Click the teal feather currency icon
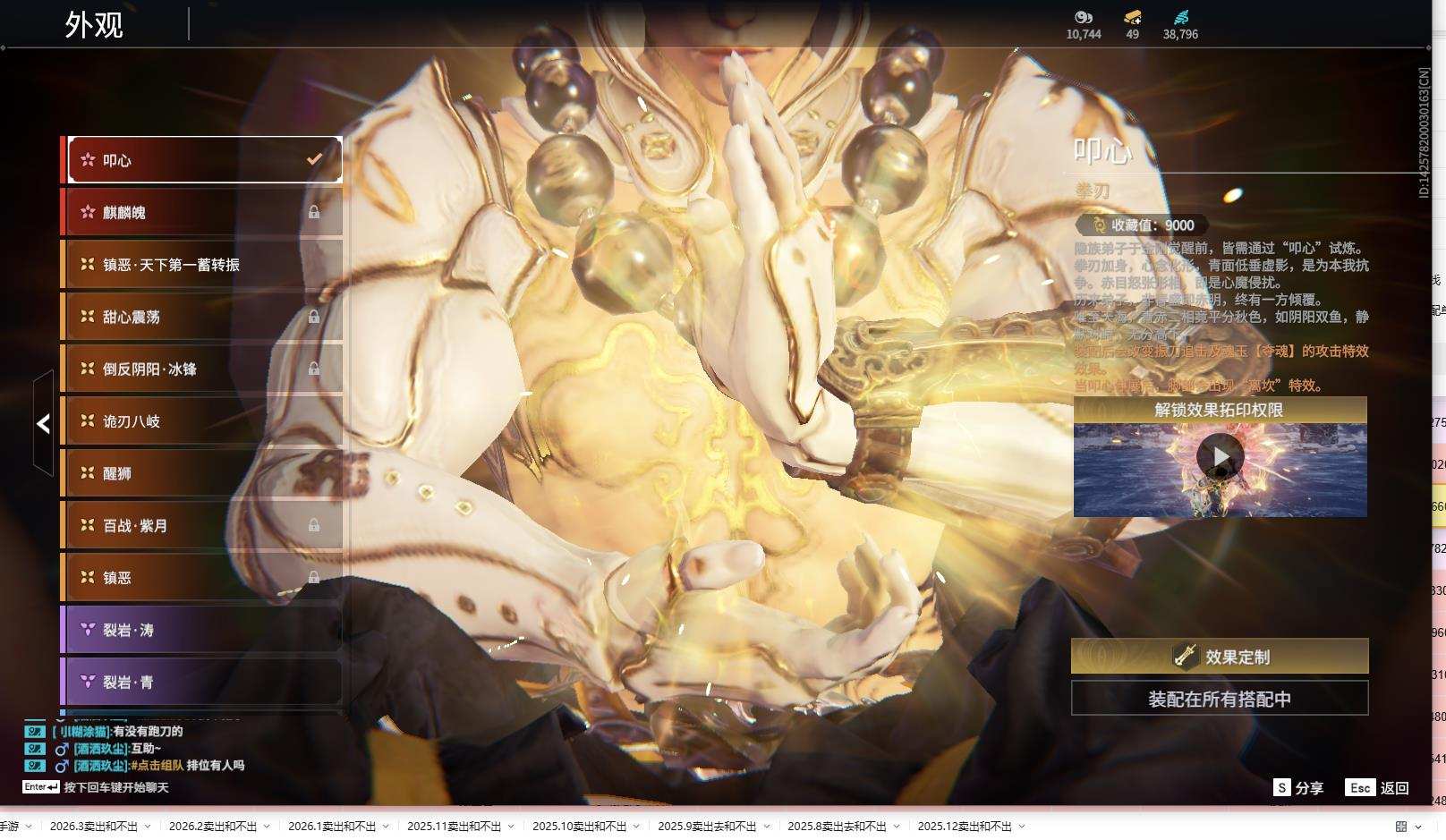Screen dimensions: 1446x840 click(1180, 17)
